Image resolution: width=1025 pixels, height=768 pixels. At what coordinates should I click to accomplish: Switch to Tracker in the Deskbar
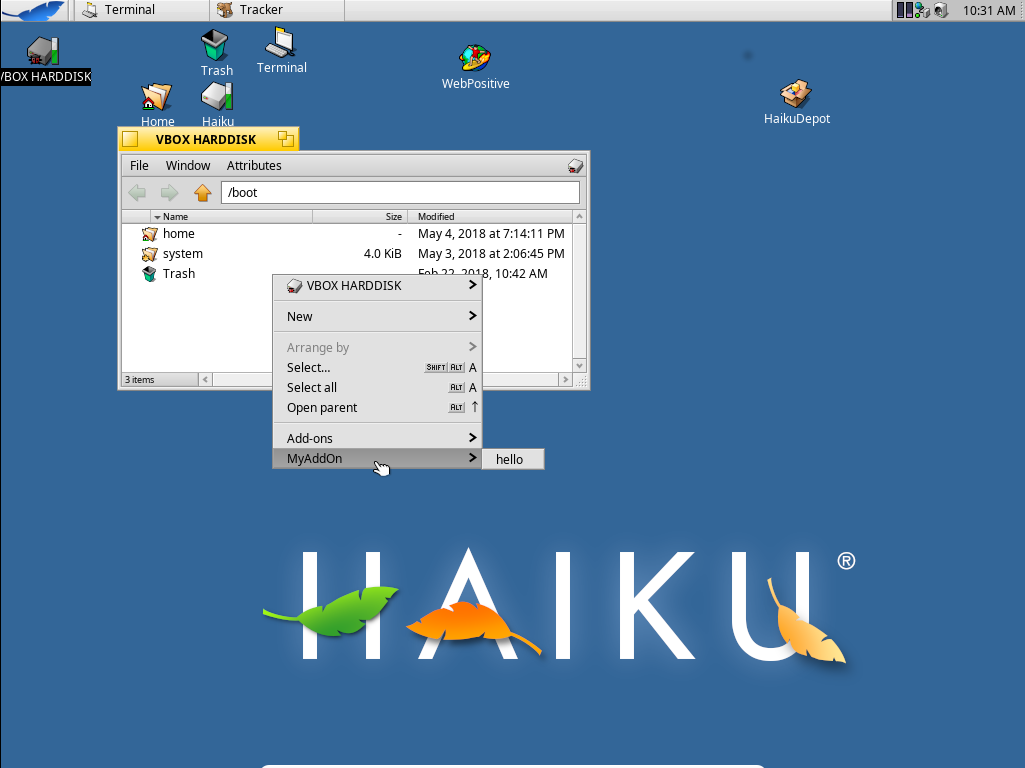pyautogui.click(x=277, y=10)
